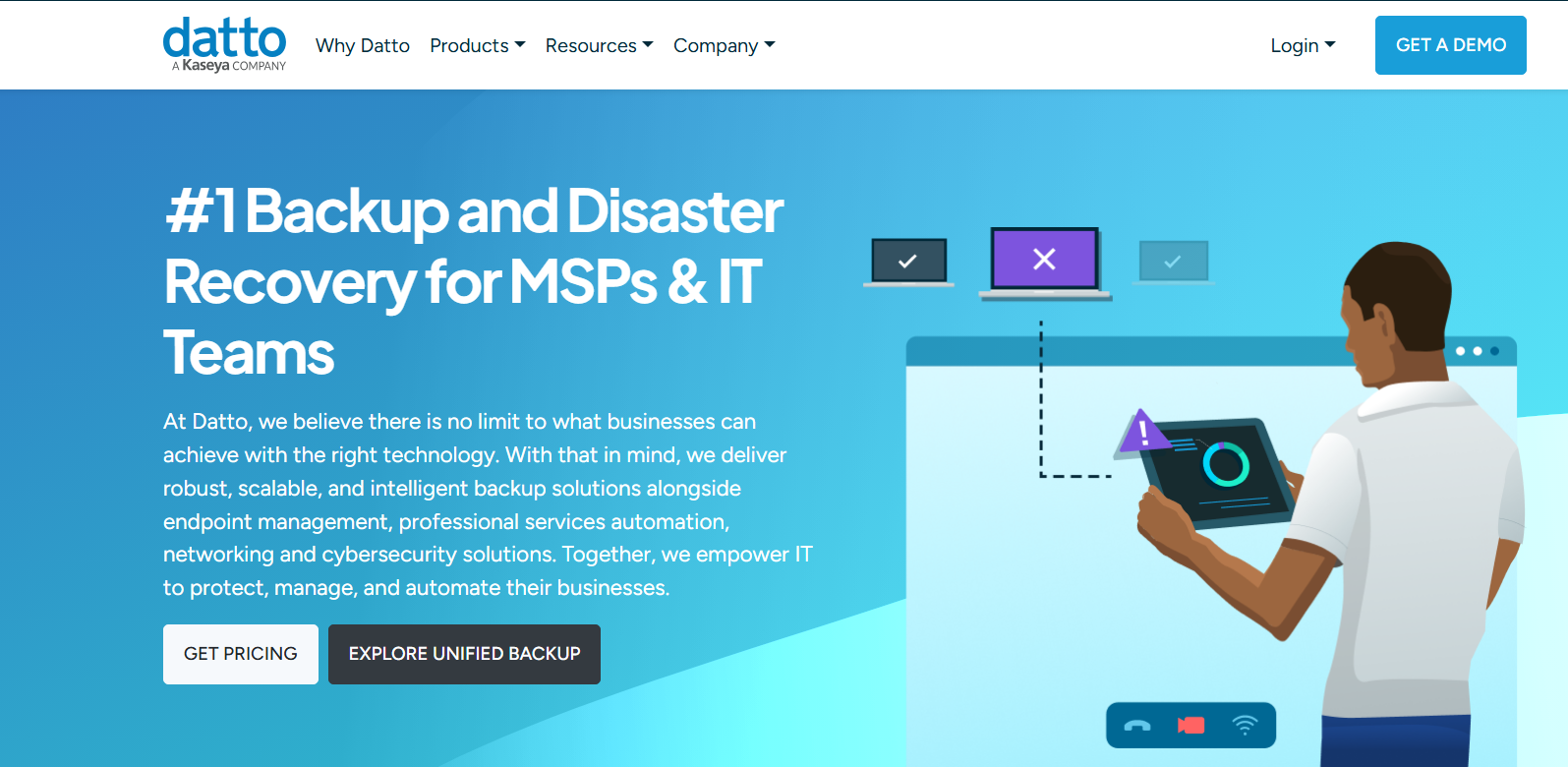Click the Wi-Fi signal icon
Viewport: 1568px width, 767px height.
pos(1245,726)
